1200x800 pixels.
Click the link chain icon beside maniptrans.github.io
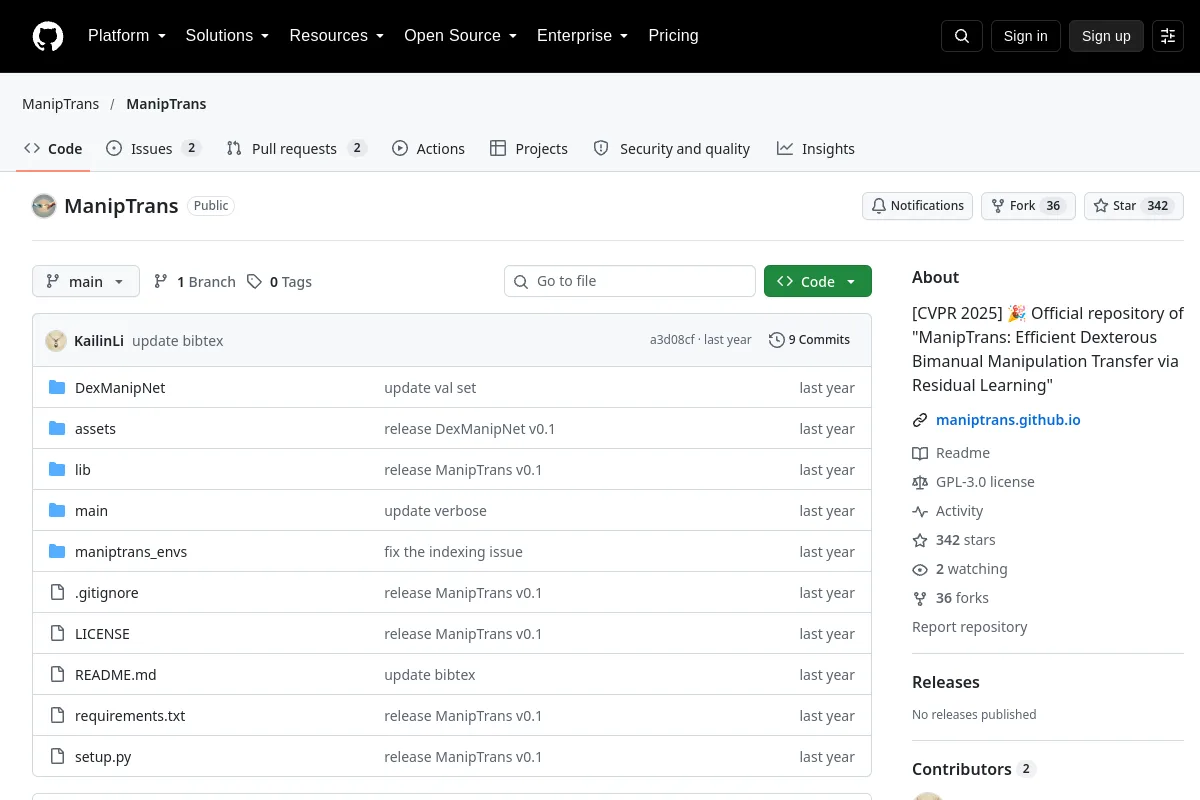[x=920, y=420]
